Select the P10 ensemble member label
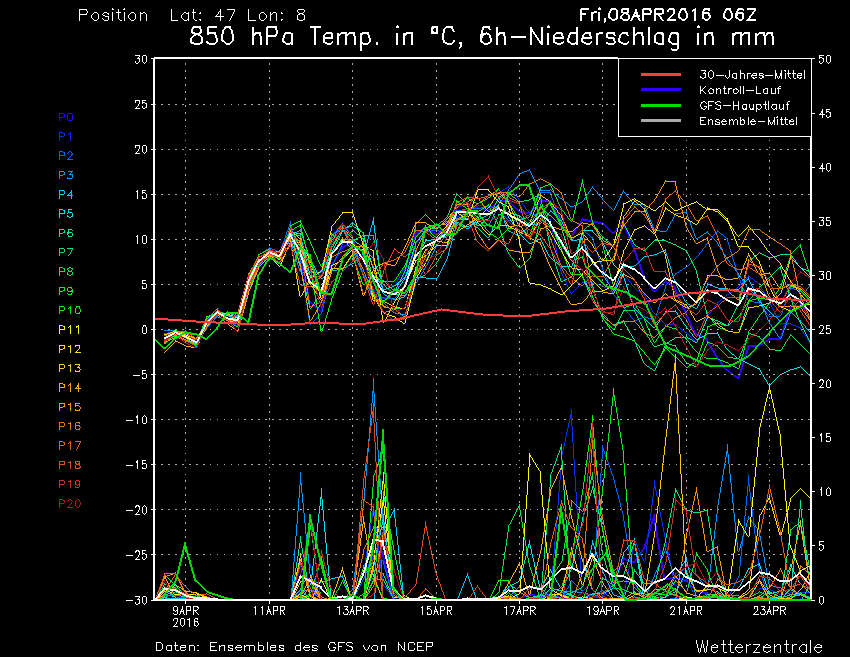 pyautogui.click(x=69, y=311)
